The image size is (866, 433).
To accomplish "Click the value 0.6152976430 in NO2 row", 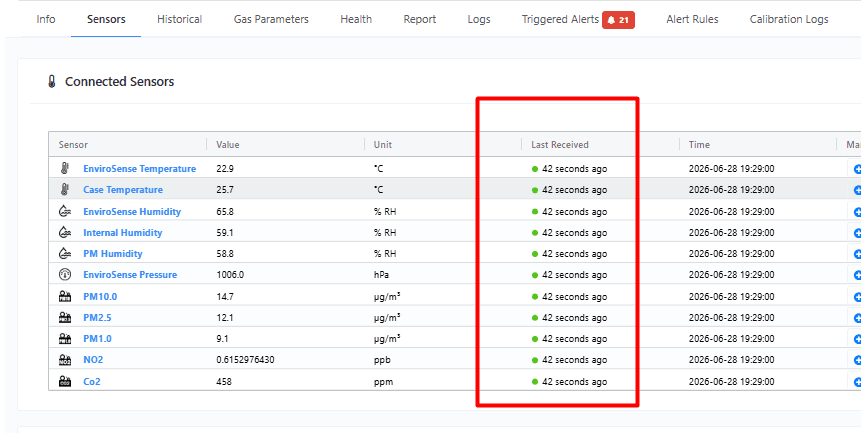I will pyautogui.click(x=245, y=360).
